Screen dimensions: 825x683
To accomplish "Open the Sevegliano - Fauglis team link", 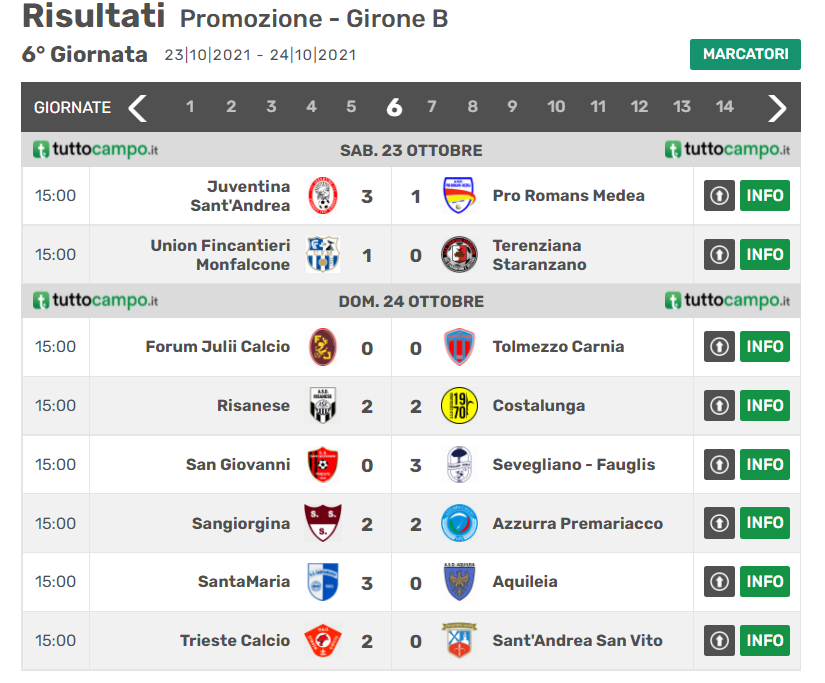I will [x=574, y=465].
